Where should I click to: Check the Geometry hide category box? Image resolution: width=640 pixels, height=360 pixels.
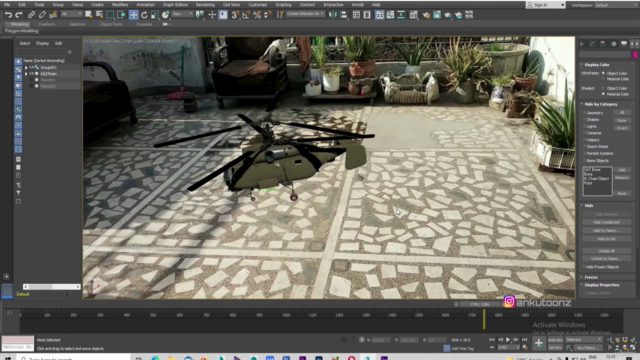[x=584, y=113]
